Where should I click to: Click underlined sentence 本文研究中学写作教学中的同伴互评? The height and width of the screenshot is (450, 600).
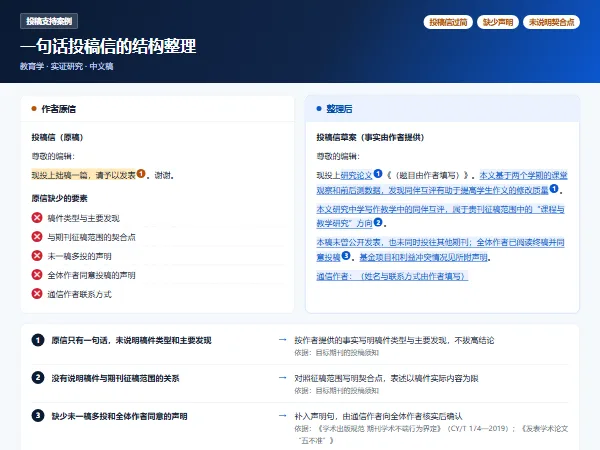click(x=440, y=216)
